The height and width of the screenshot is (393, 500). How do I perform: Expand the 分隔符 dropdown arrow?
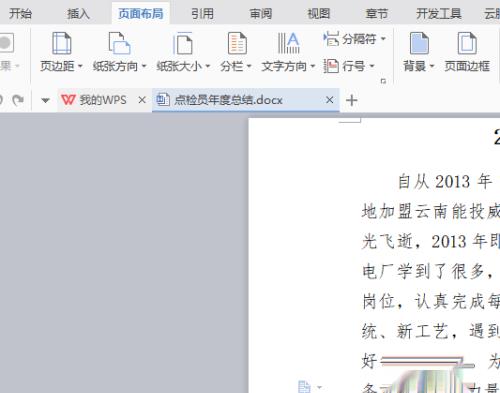tap(383, 39)
